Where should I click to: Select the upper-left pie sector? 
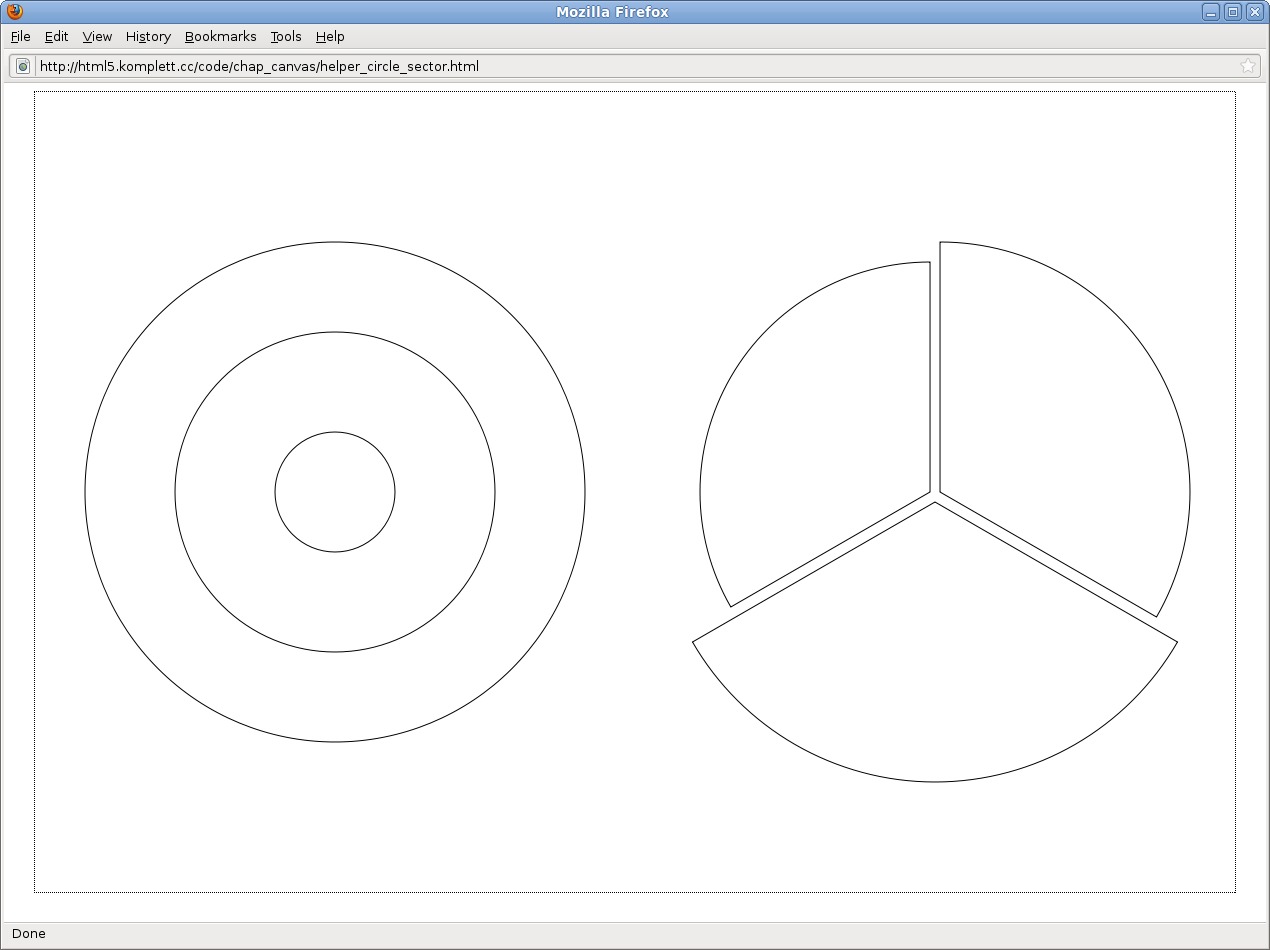coord(820,440)
